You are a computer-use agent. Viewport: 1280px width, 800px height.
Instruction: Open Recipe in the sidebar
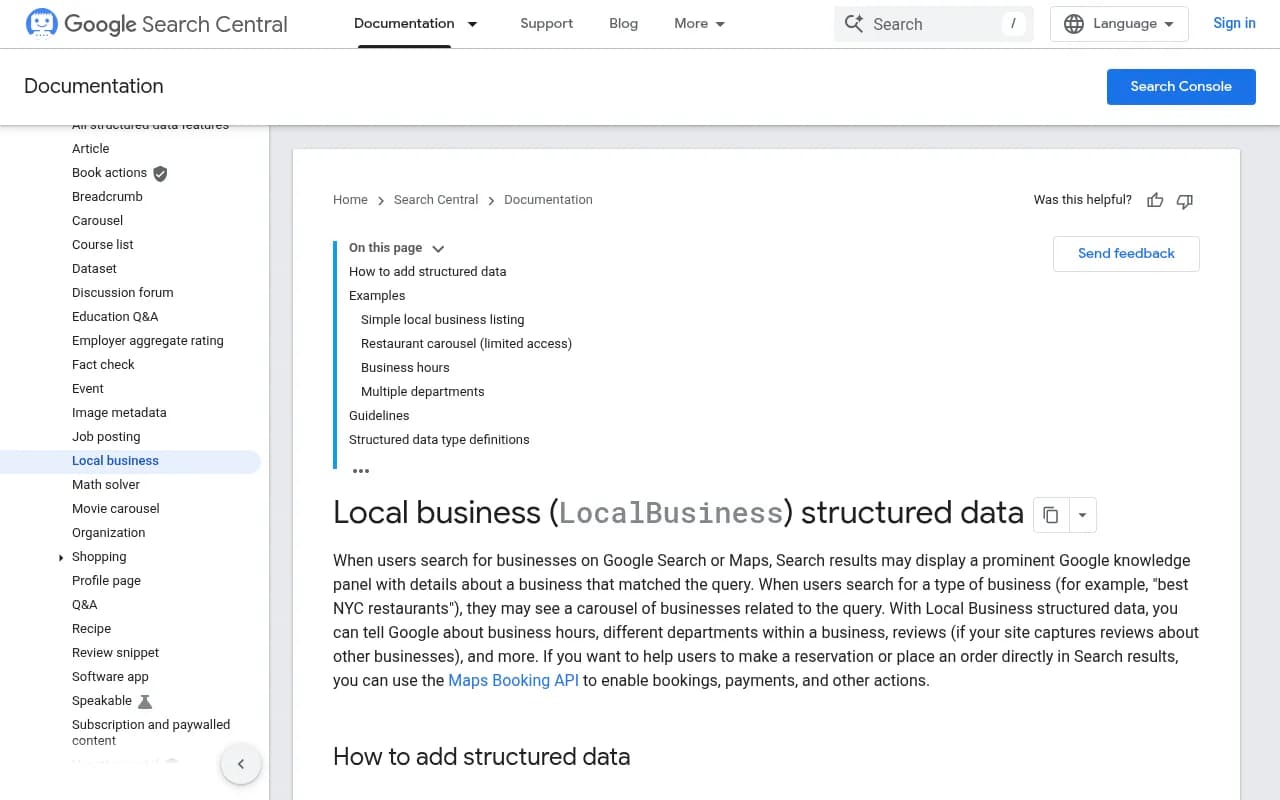point(91,629)
